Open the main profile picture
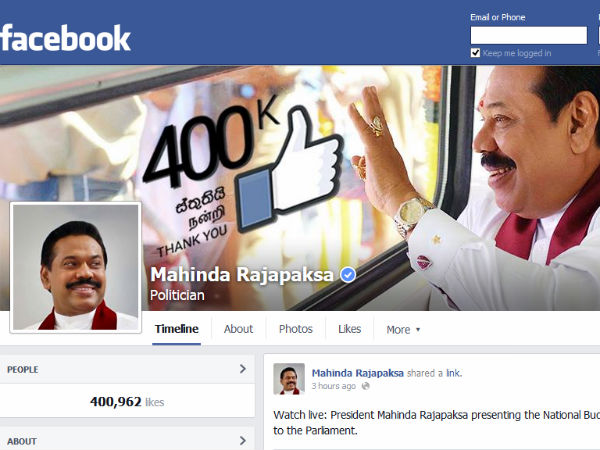The height and width of the screenshot is (450, 600). pyautogui.click(x=76, y=267)
